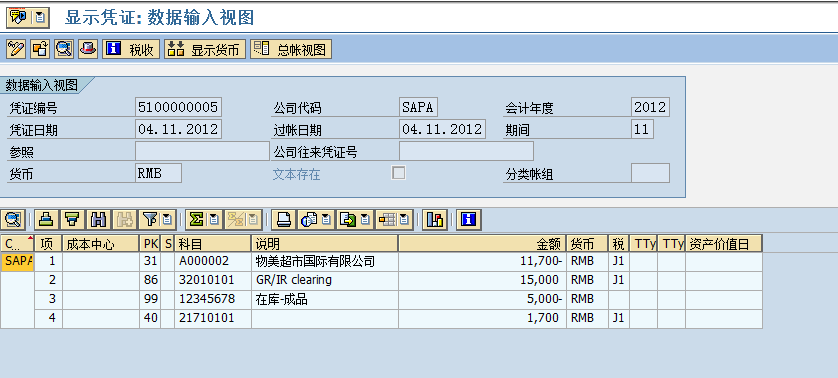The image size is (838, 378).
Task: Open the filter funnel dropdown arrow
Action: tap(167, 219)
